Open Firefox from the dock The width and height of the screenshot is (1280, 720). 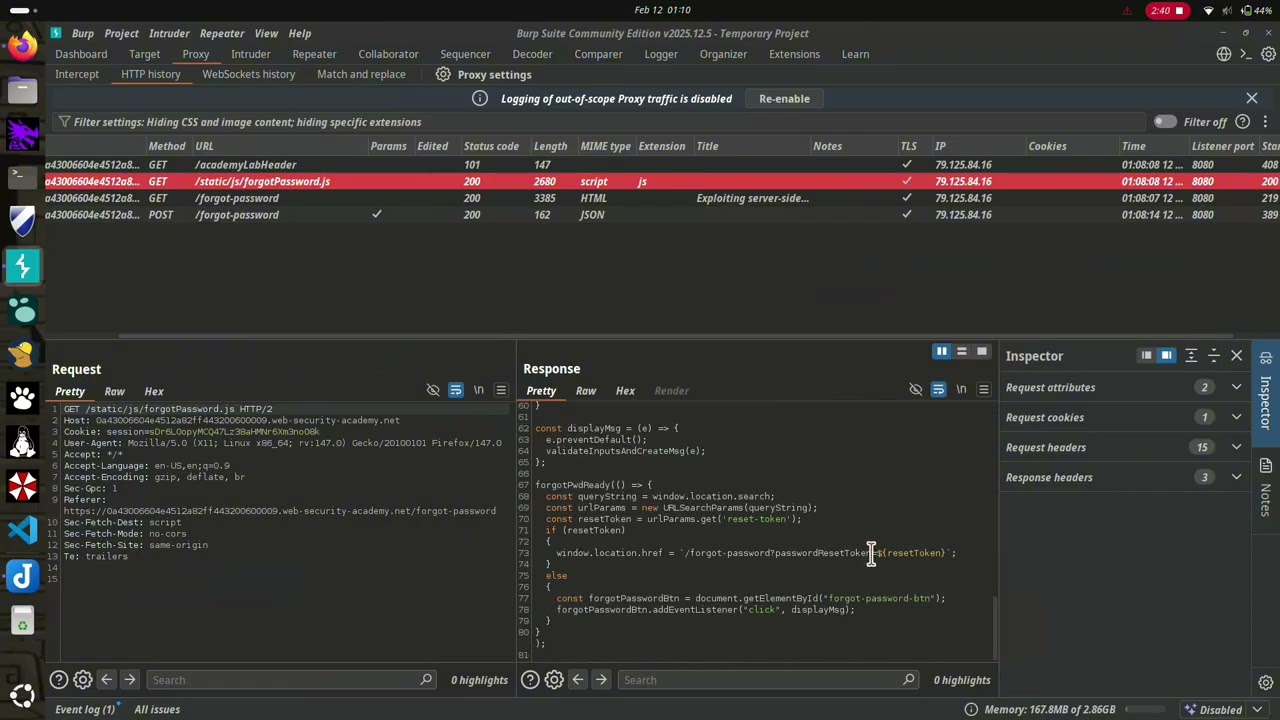(x=22, y=45)
